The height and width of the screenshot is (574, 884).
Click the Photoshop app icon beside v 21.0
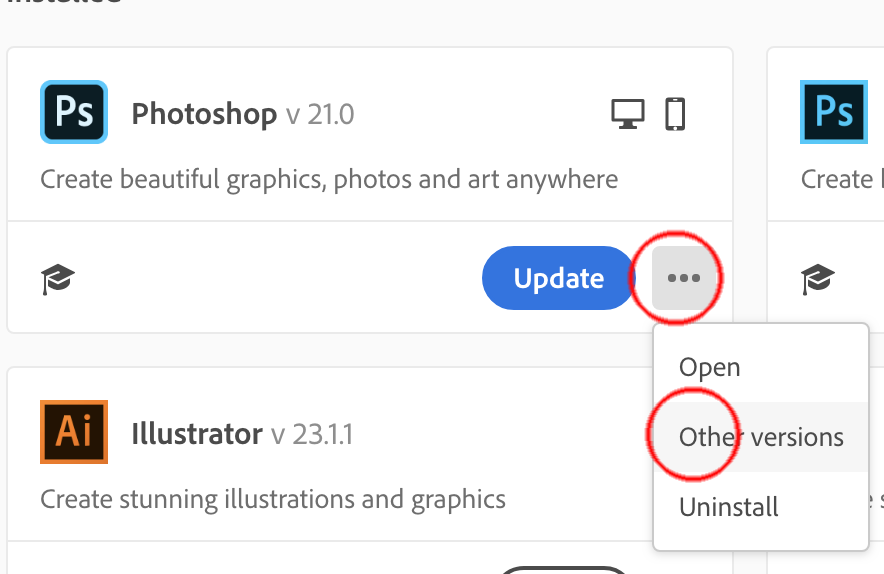coord(73,113)
